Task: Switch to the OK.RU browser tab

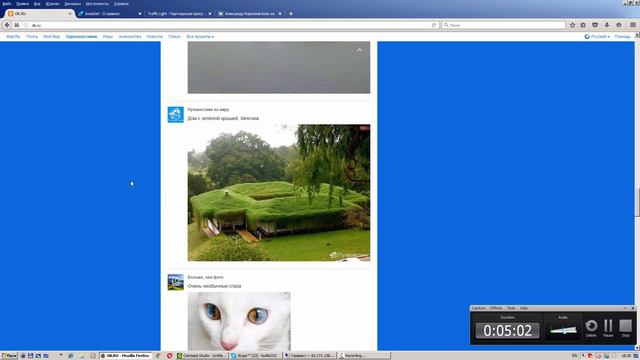Action: click(x=39, y=13)
